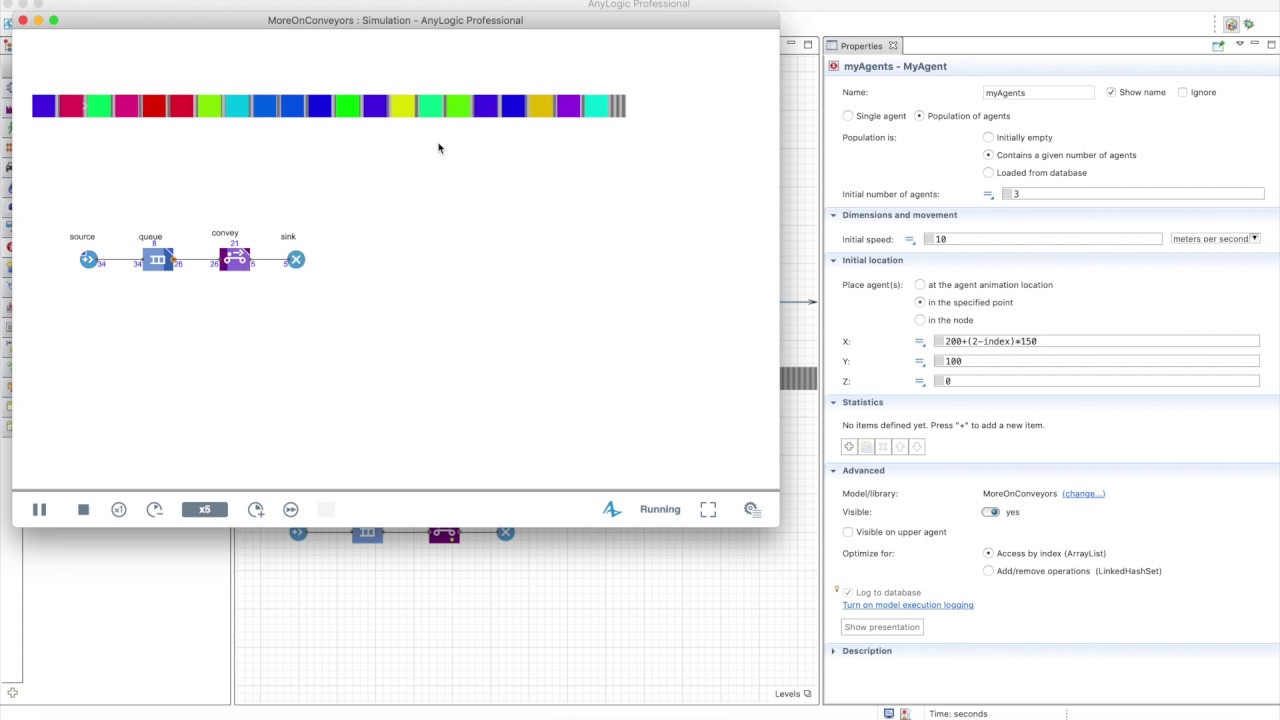Select the conveyor block in the editor behind
The height and width of the screenshot is (720, 1280).
pyautogui.click(x=444, y=535)
